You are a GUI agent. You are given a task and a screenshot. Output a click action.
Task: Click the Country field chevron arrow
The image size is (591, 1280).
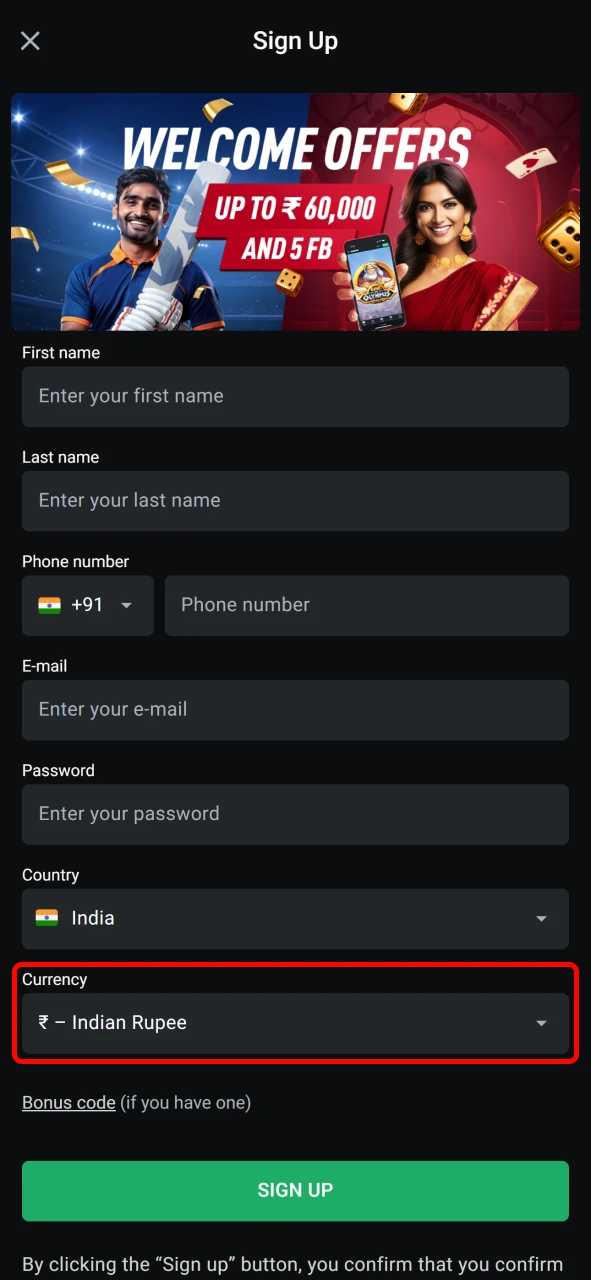click(x=541, y=918)
